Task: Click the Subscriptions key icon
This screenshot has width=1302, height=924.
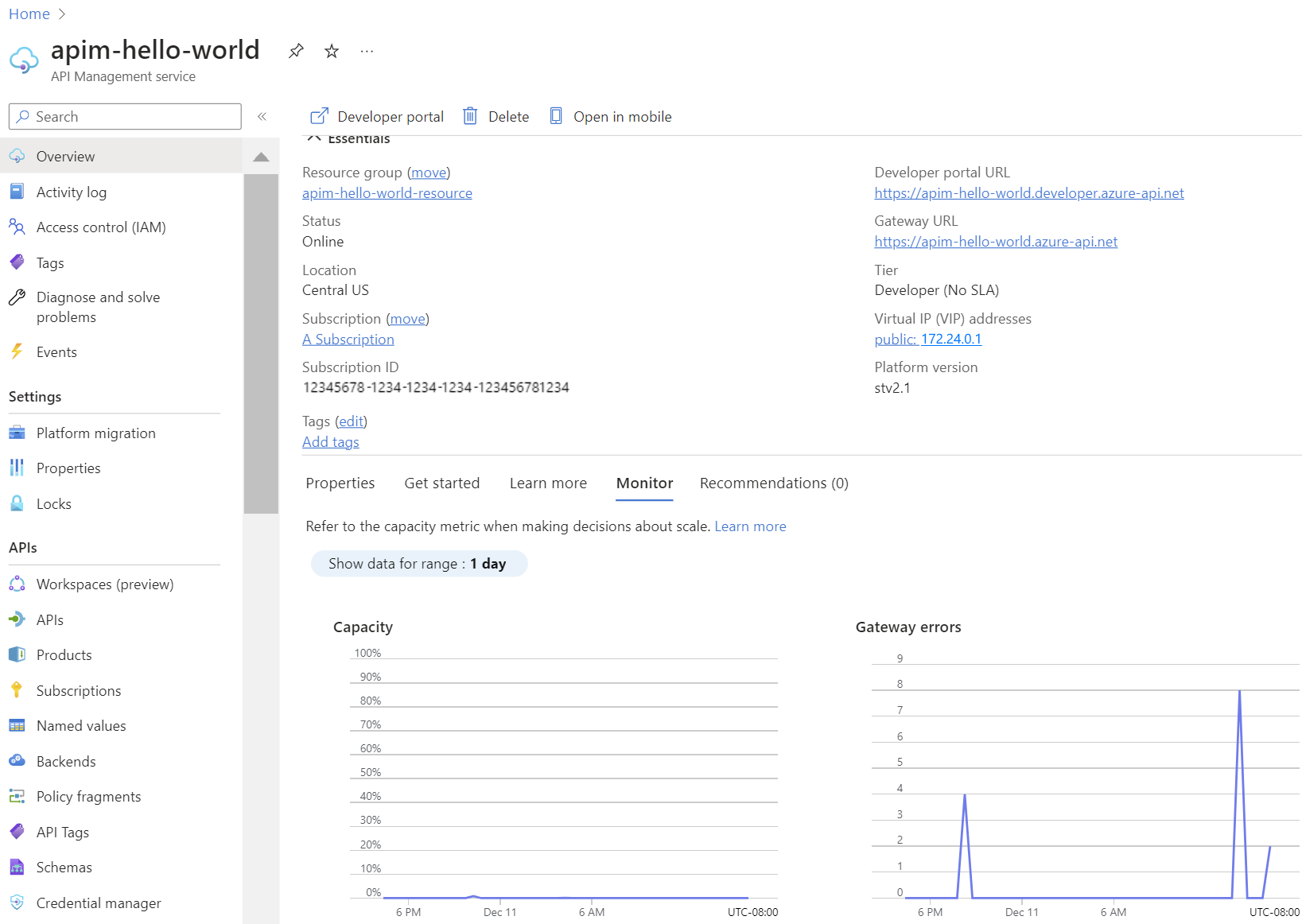Action: point(17,690)
